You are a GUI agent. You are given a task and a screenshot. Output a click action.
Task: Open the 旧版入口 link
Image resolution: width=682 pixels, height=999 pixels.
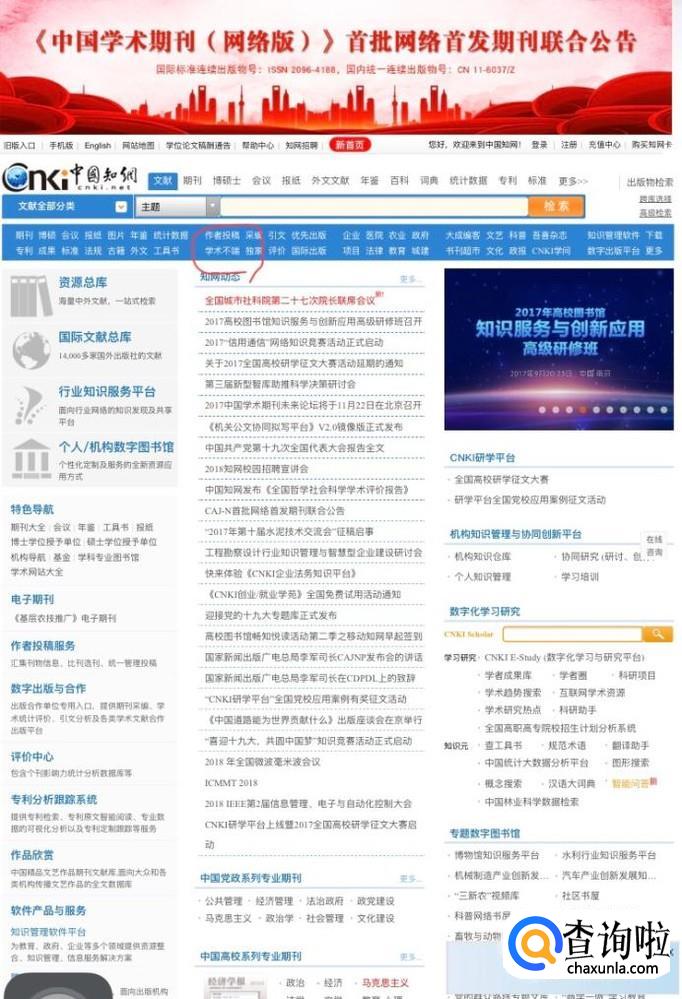click(x=20, y=145)
